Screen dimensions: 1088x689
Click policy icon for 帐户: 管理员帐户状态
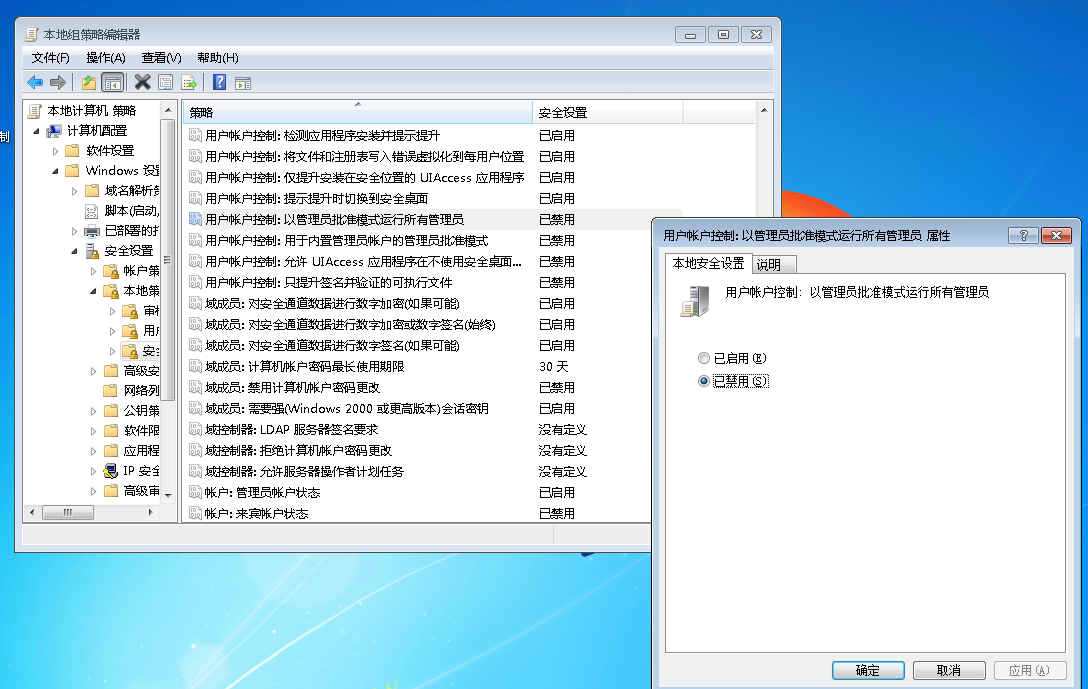(x=196, y=493)
